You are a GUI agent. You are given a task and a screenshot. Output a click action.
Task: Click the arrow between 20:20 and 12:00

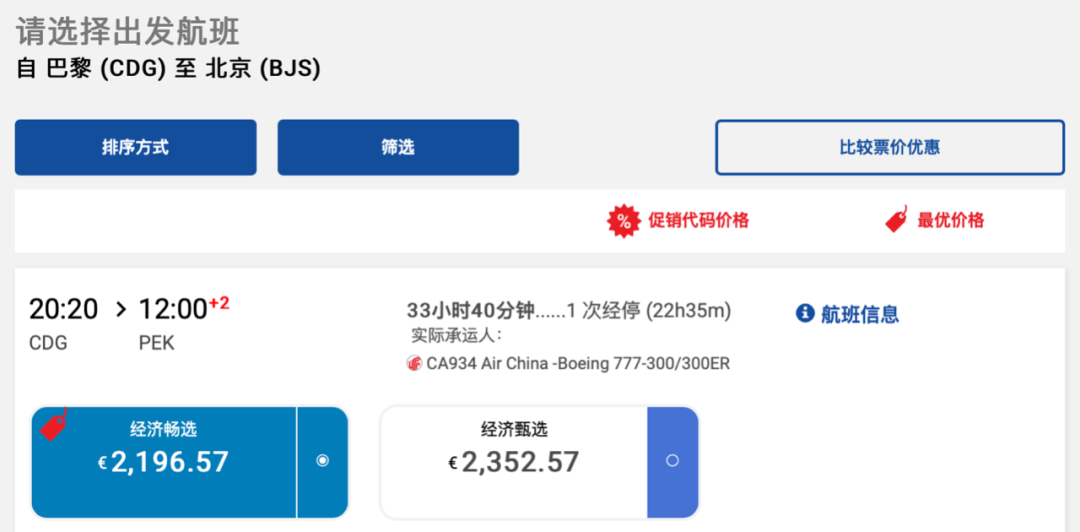click(120, 310)
